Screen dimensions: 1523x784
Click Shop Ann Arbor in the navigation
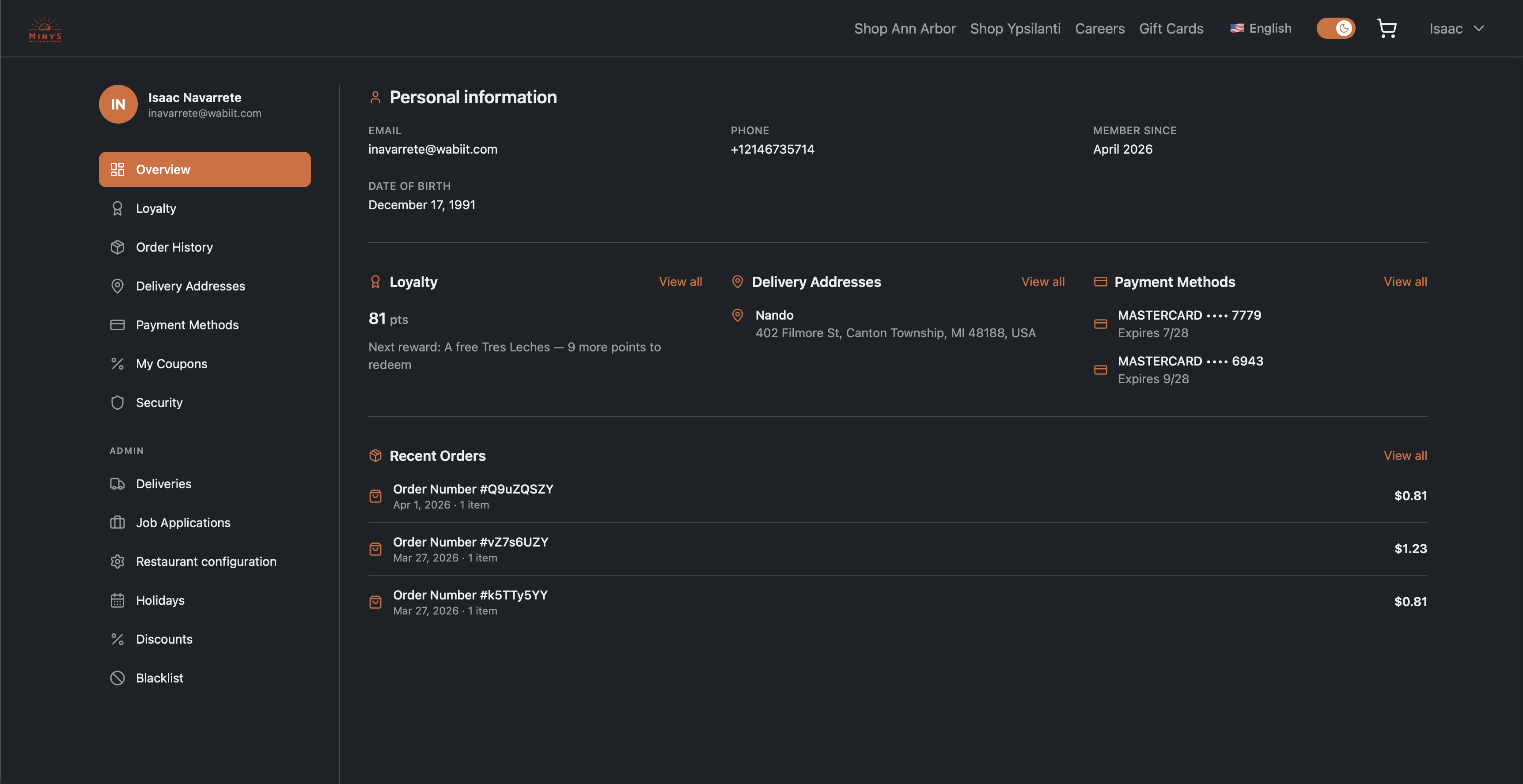pos(905,28)
